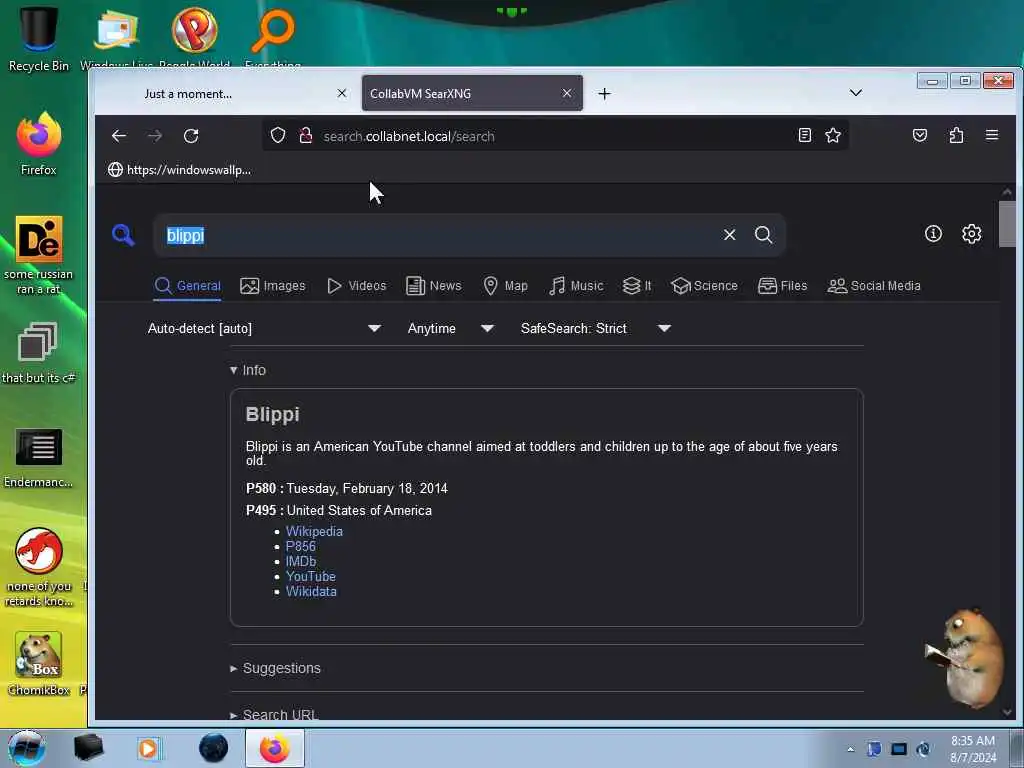Open SearXNG about info icon
The image size is (1024, 768).
[x=933, y=233]
